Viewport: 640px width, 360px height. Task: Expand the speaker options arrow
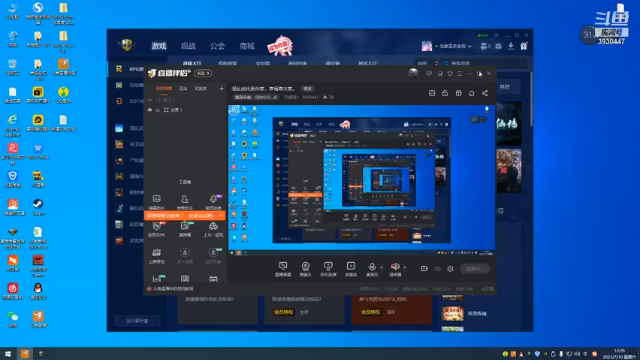pos(404,268)
